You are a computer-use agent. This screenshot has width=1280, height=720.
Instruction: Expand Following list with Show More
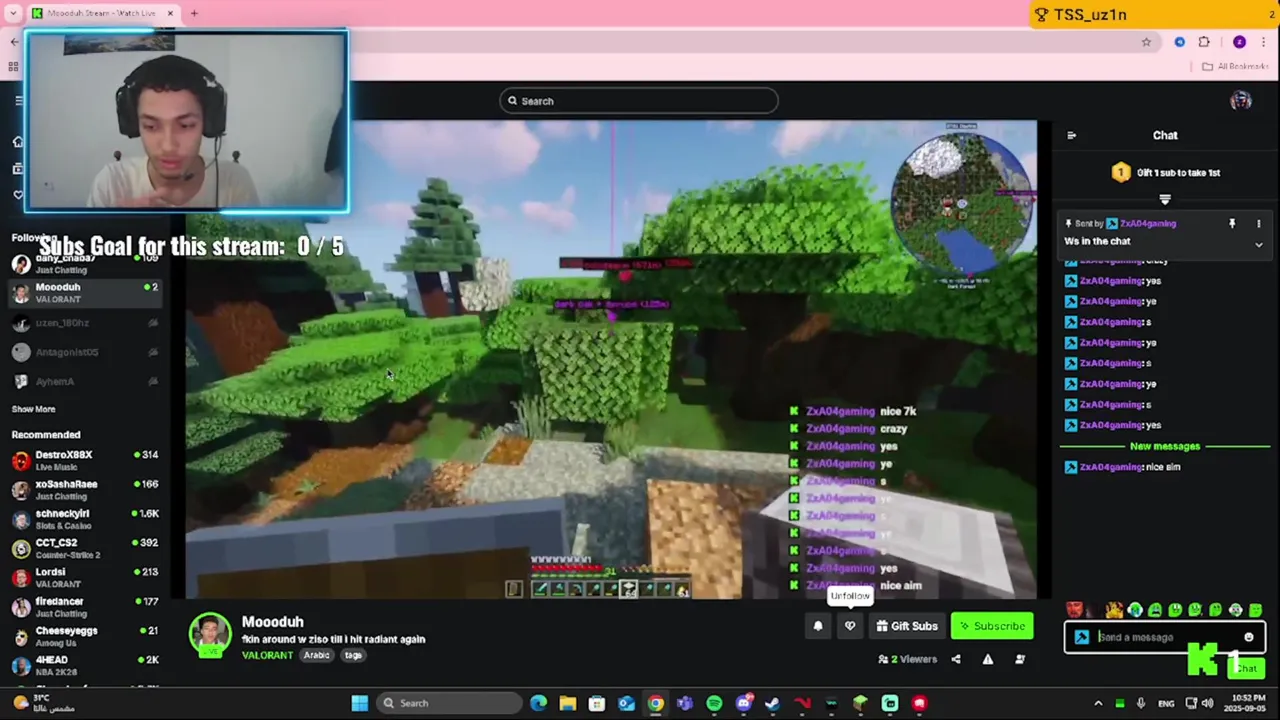click(33, 409)
